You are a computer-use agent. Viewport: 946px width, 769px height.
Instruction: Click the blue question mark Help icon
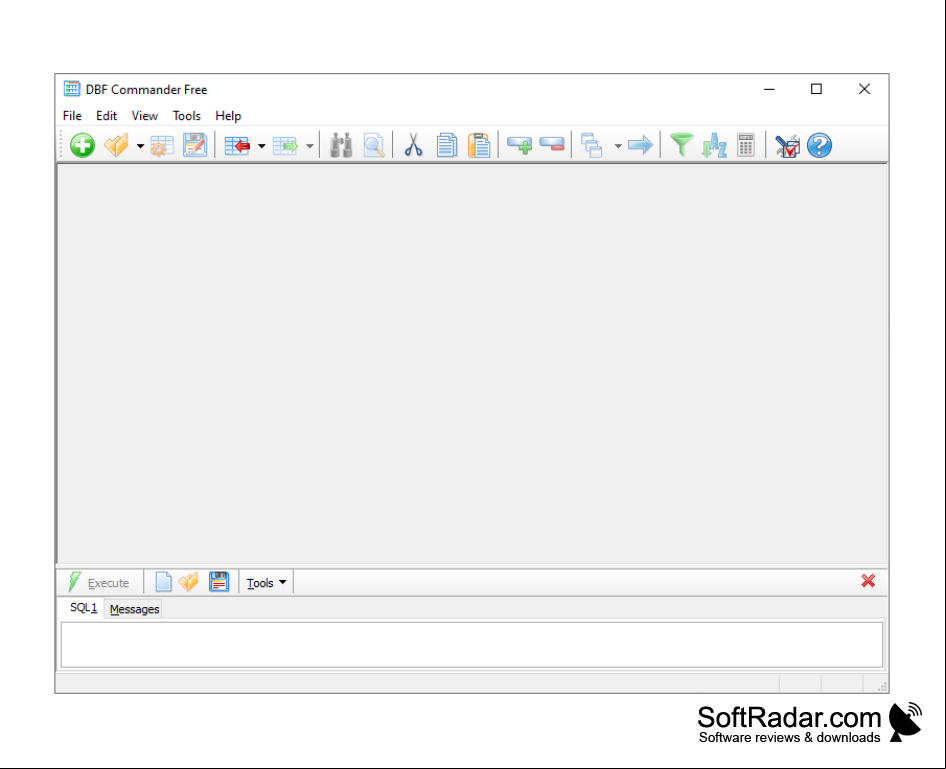point(819,145)
